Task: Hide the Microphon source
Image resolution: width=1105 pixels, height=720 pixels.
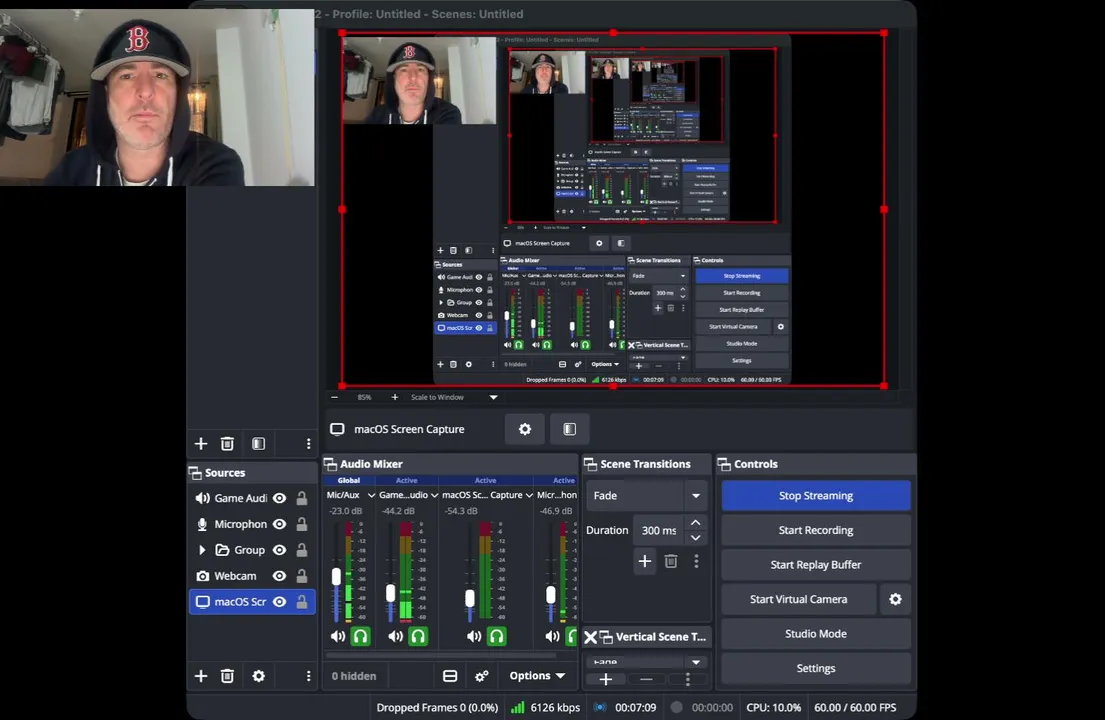Action: coord(279,524)
